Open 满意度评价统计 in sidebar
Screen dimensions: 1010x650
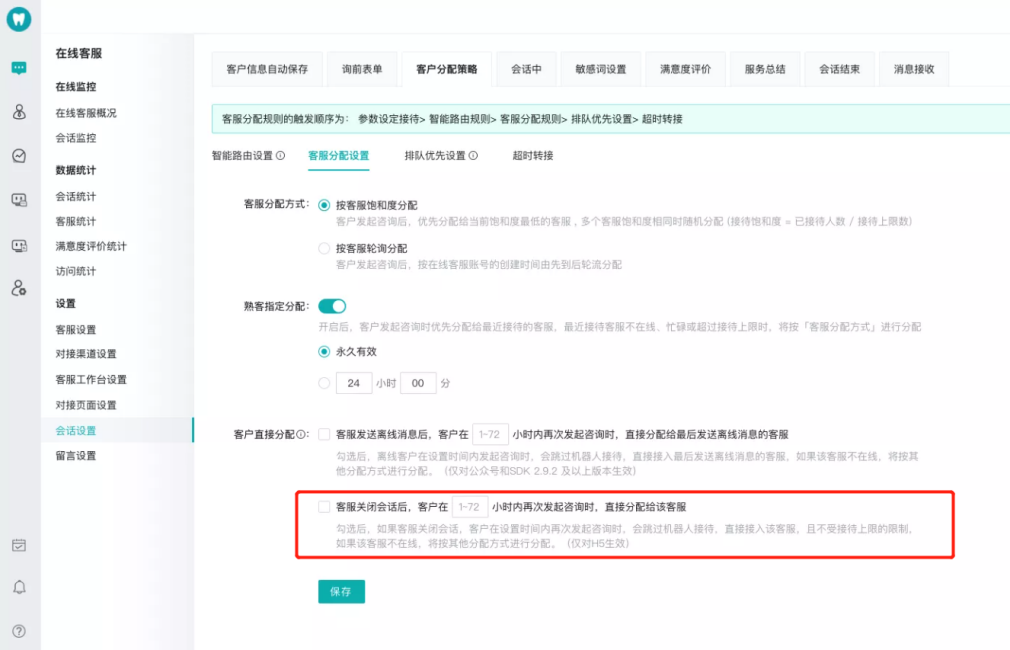tap(91, 246)
